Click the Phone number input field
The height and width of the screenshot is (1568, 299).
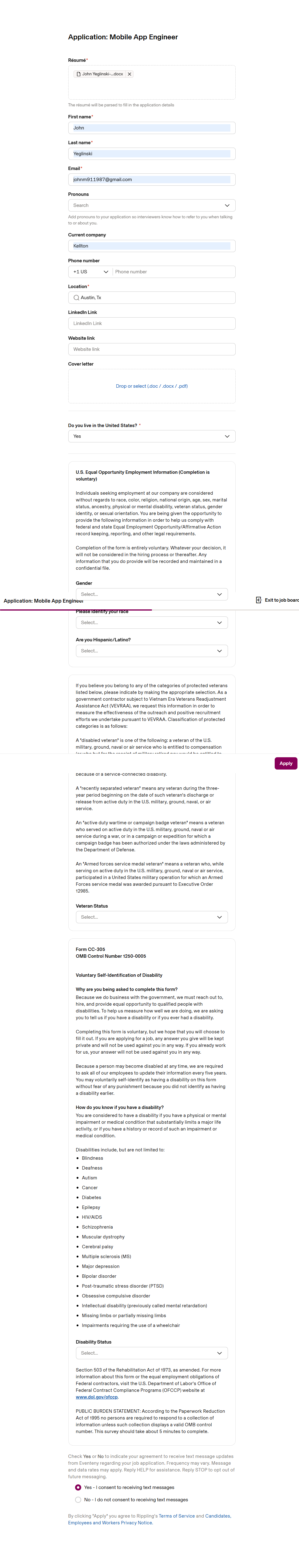coord(173,272)
